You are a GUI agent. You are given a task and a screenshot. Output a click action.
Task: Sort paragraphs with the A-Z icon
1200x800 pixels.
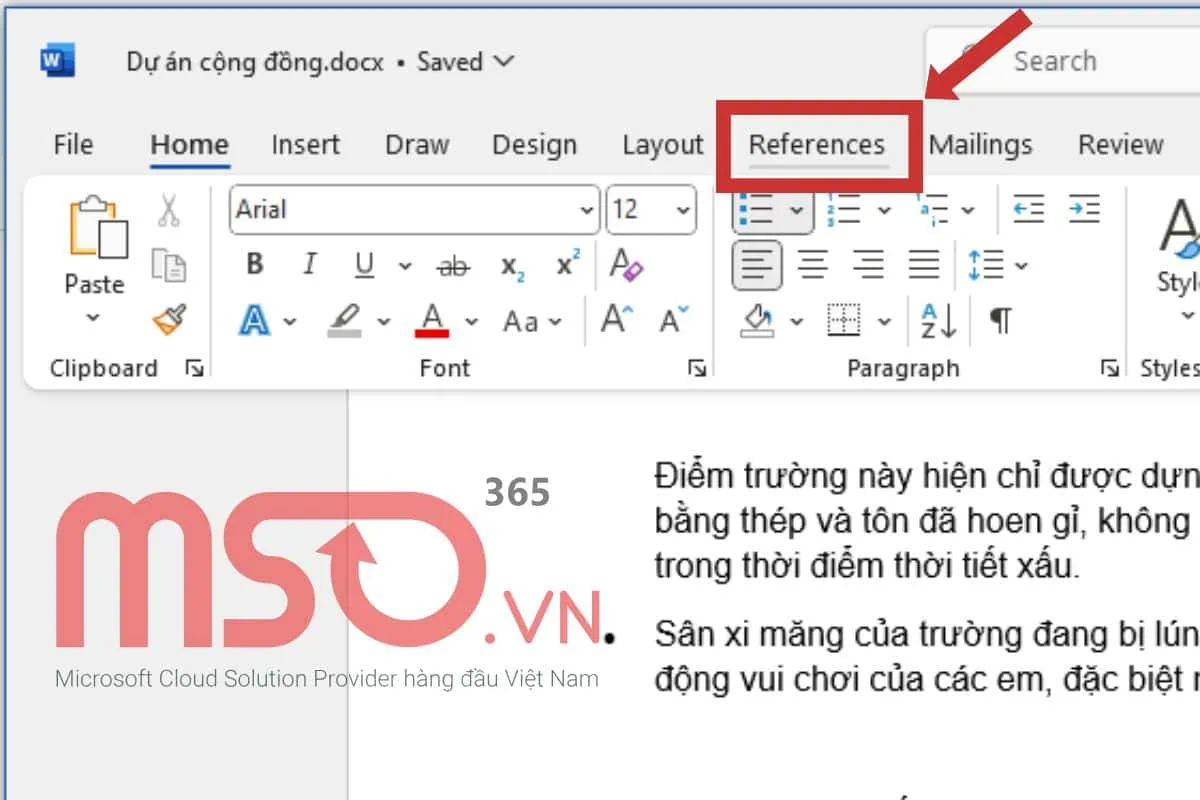coord(938,321)
